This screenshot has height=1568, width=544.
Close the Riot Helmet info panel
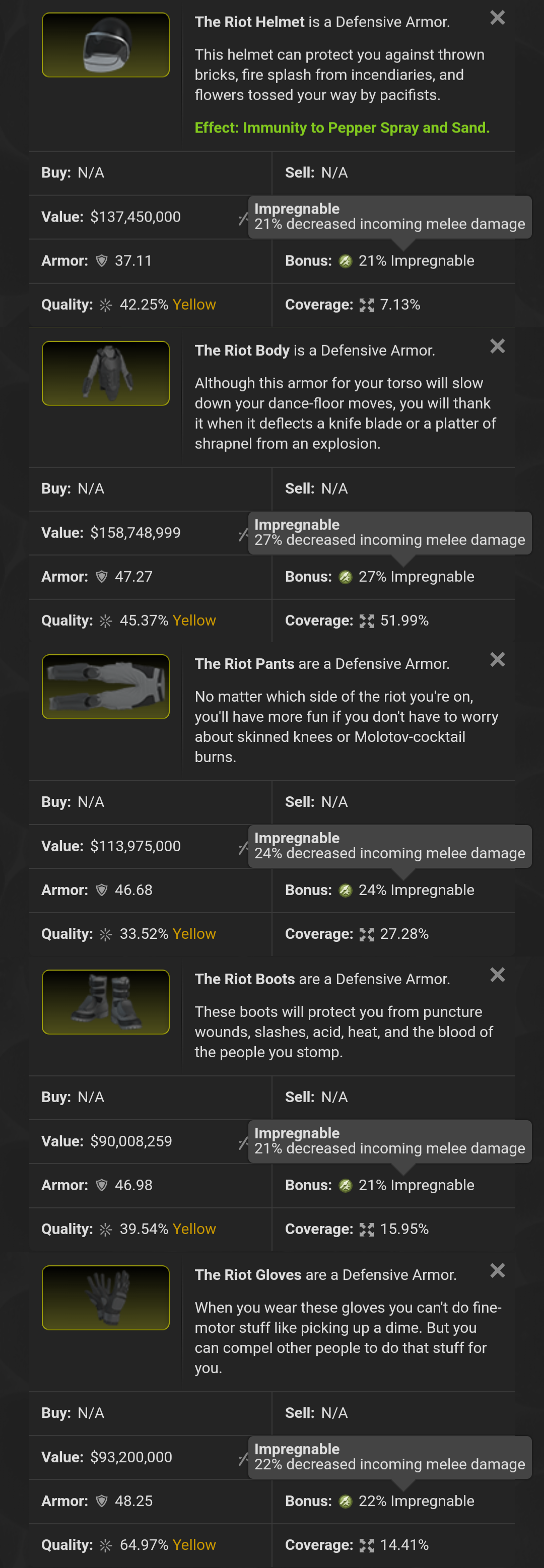497,18
